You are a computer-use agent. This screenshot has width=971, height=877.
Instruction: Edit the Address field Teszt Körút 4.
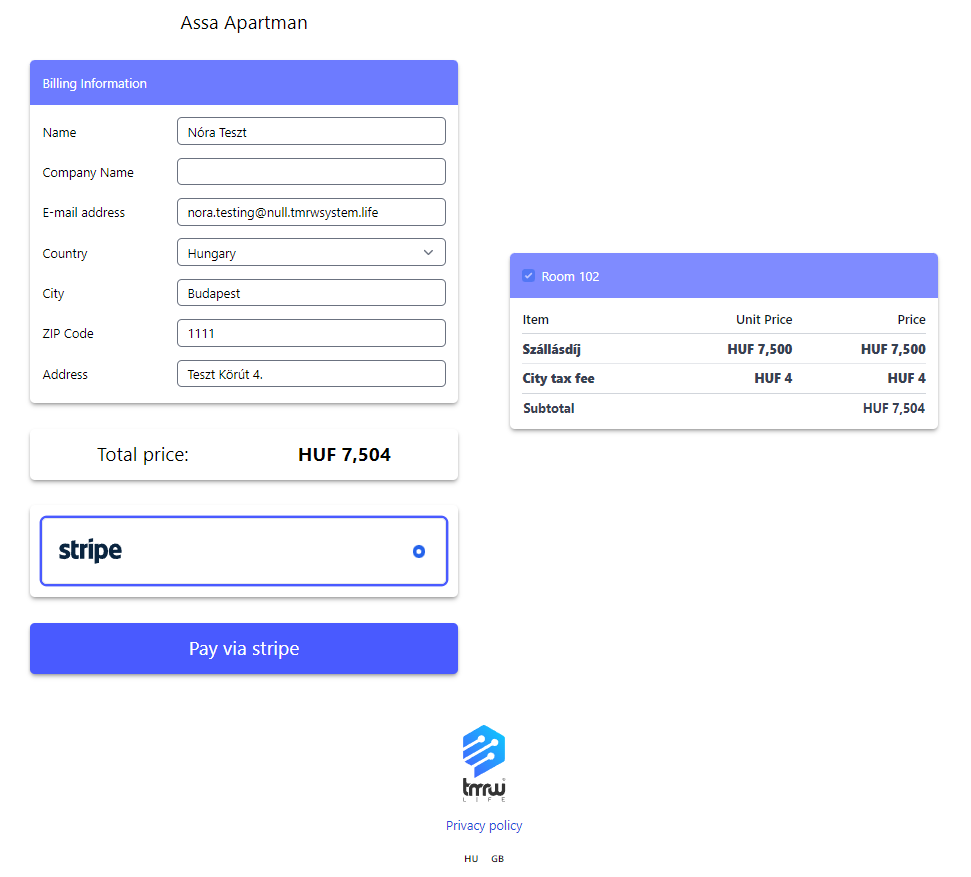click(x=311, y=374)
